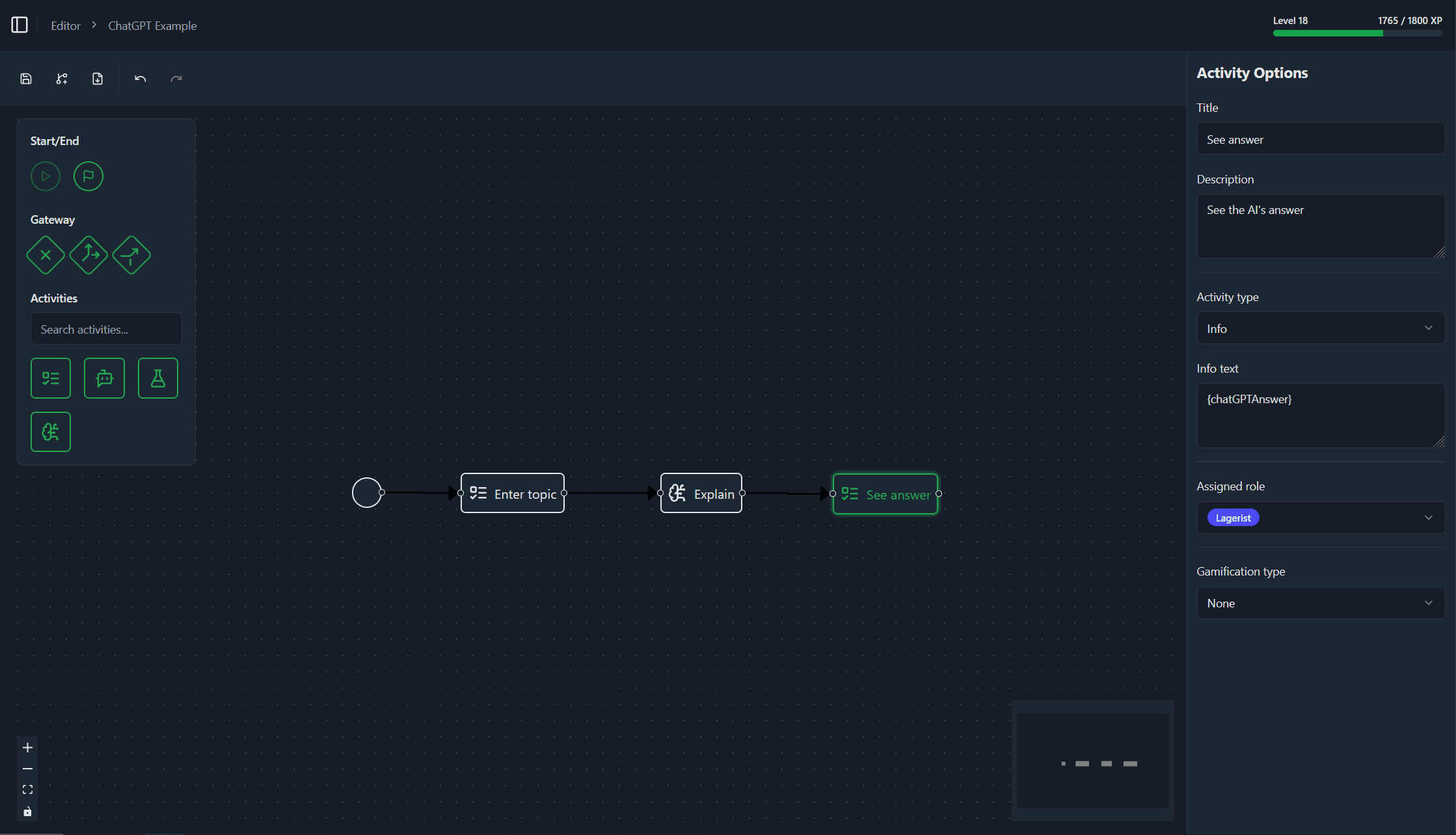Click the Start/End section label
The height and width of the screenshot is (835, 1456).
coord(55,141)
